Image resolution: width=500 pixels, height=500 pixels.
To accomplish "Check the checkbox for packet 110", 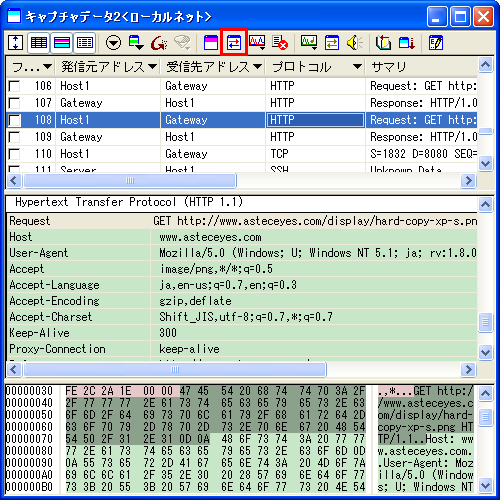I will click(x=14, y=154).
